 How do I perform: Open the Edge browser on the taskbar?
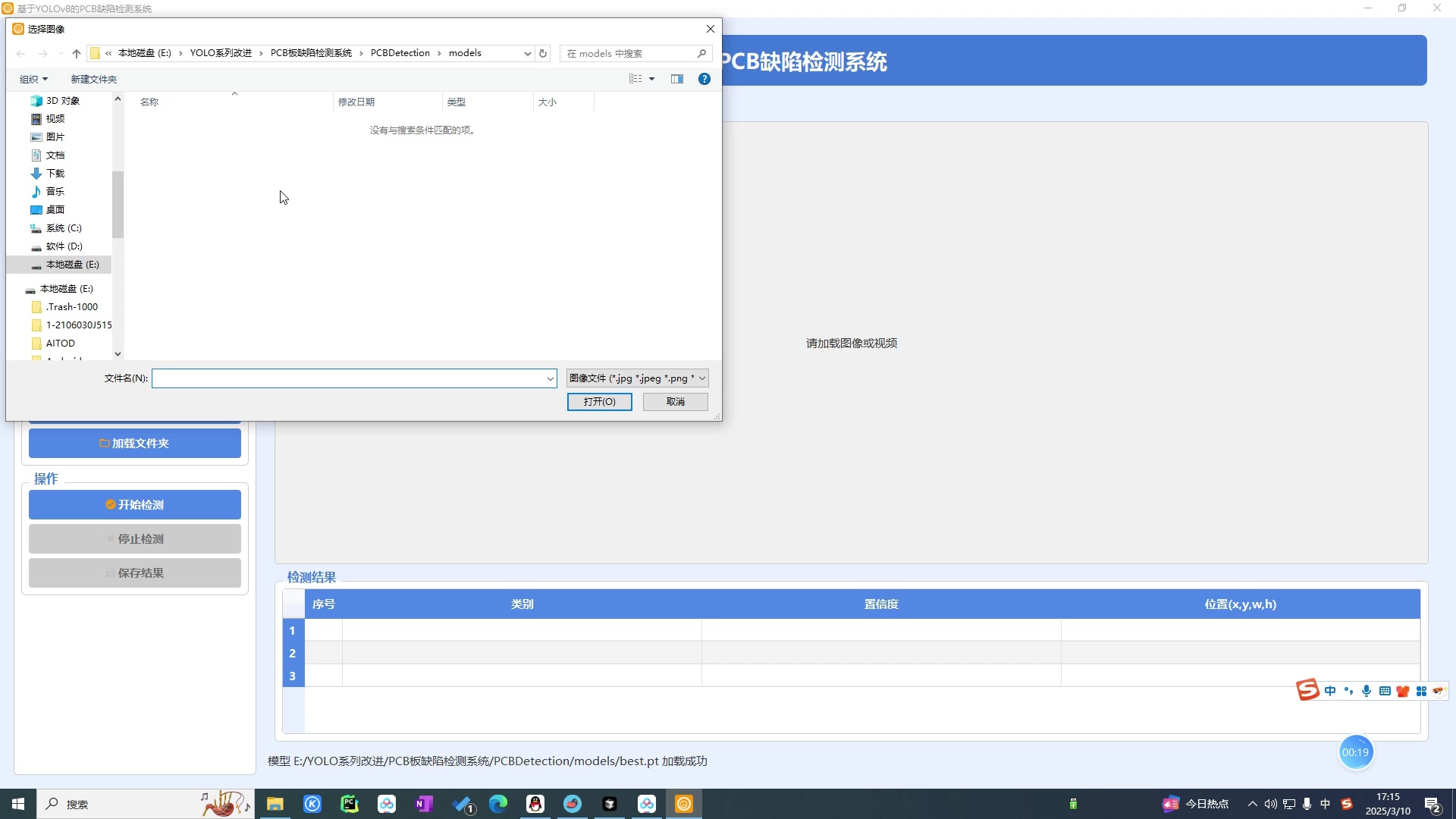pos(498,804)
